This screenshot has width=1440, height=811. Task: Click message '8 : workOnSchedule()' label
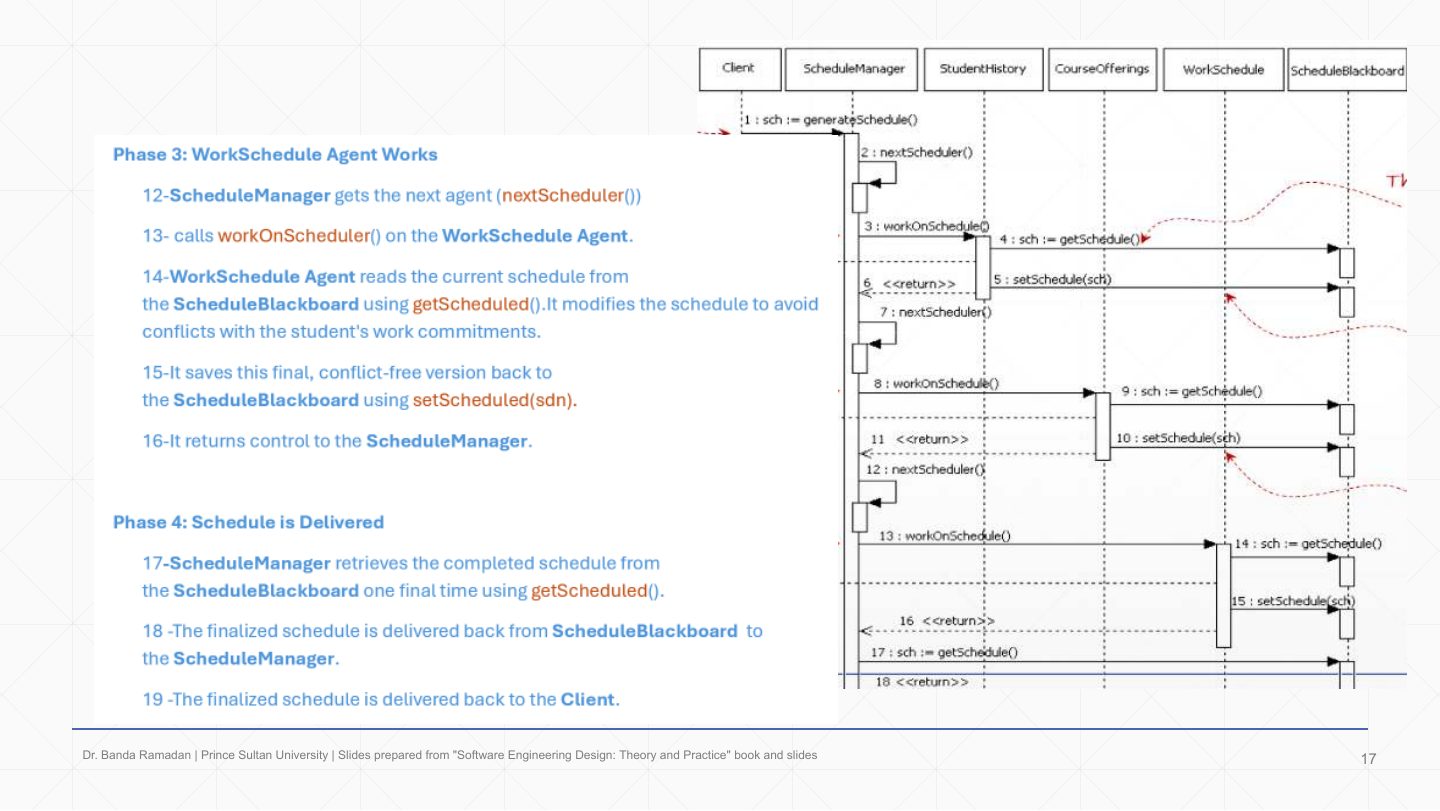(936, 383)
